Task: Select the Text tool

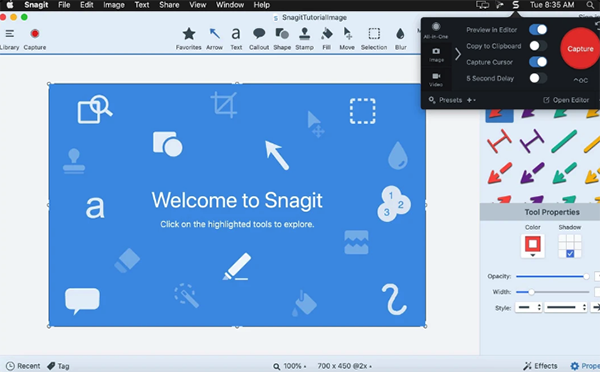Action: tap(236, 38)
